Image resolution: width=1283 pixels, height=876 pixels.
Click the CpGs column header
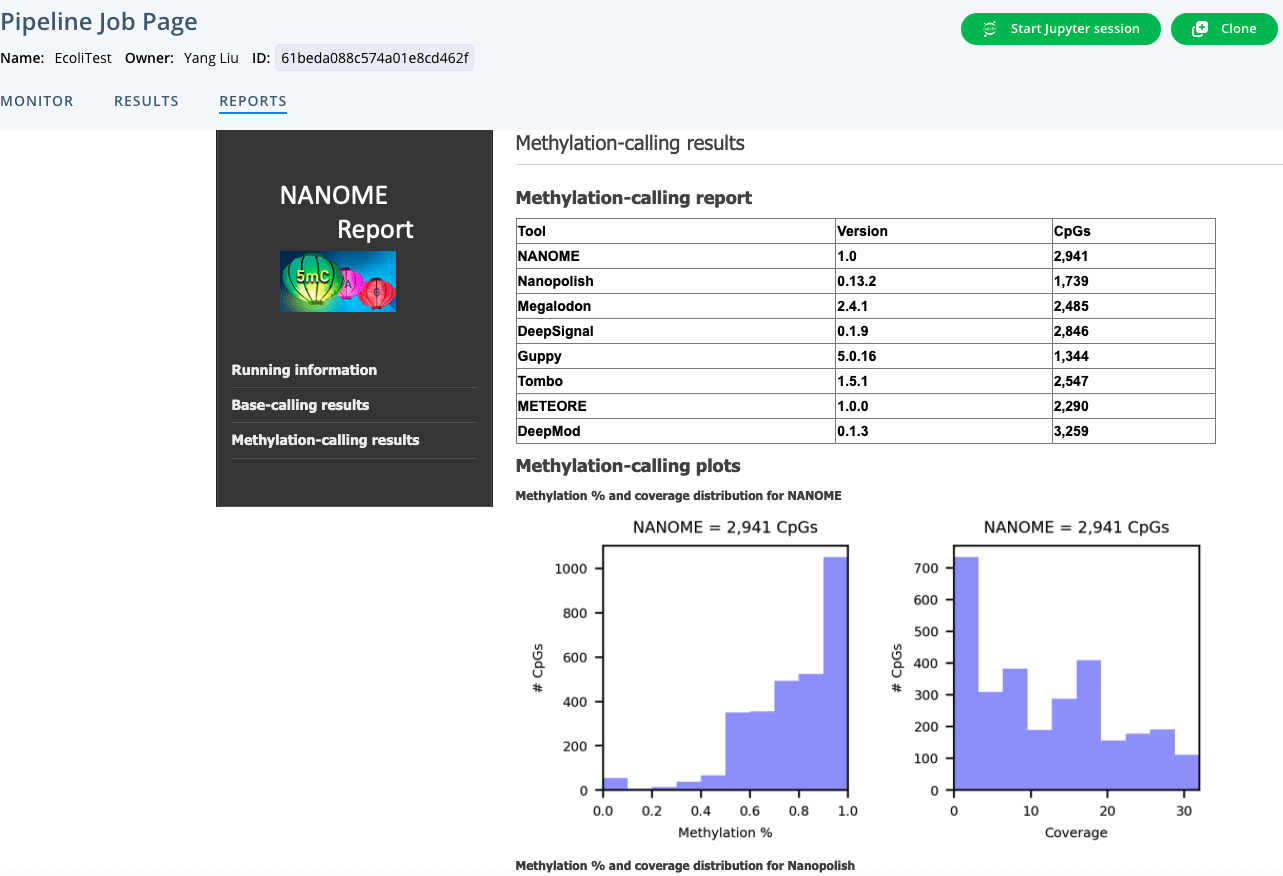coord(1133,231)
